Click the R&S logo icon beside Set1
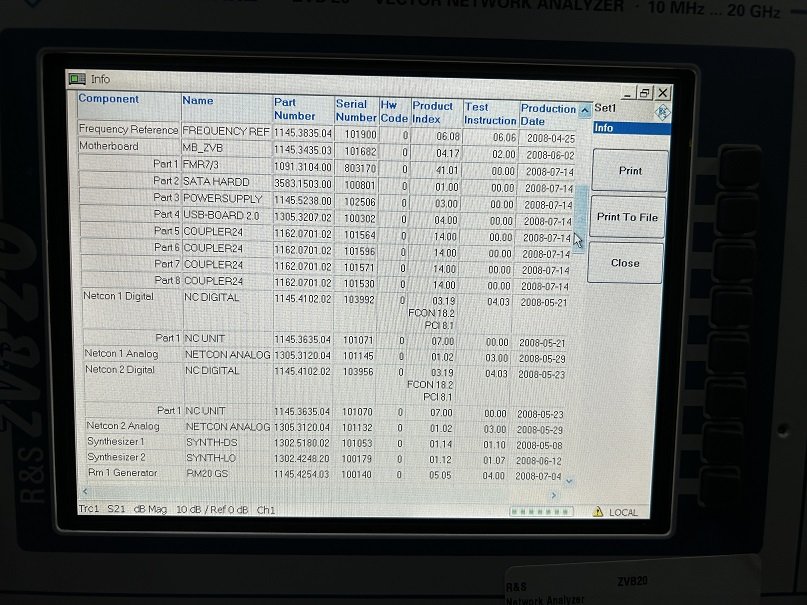 (662, 112)
